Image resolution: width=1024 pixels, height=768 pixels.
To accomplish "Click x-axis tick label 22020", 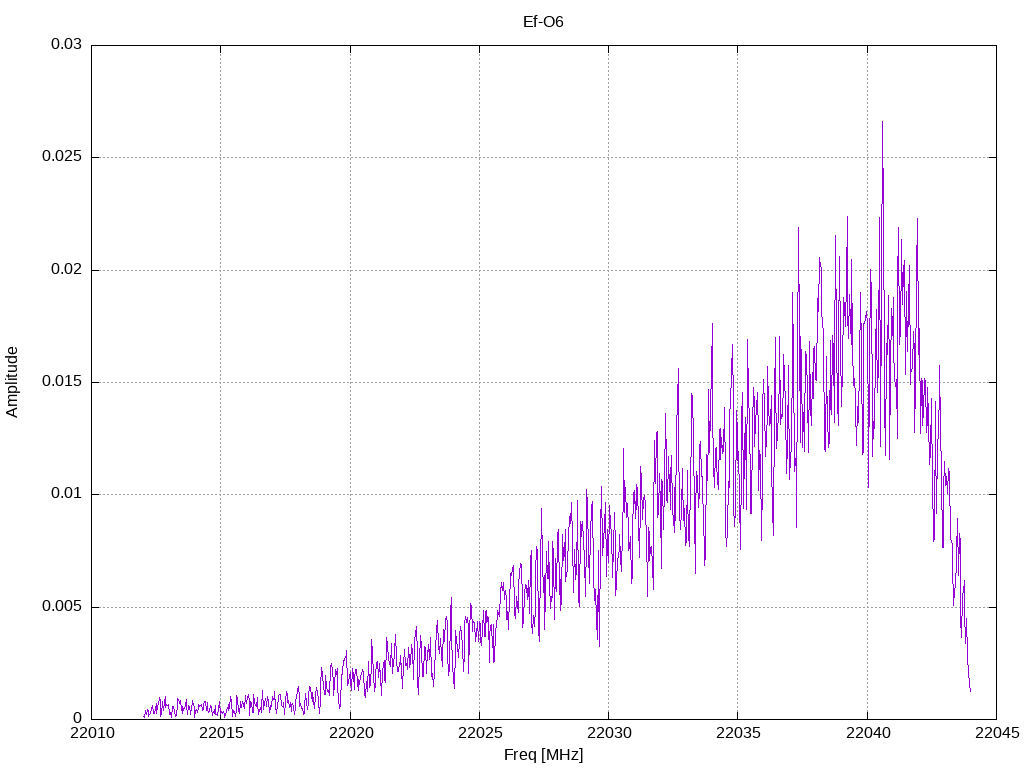I will pyautogui.click(x=351, y=733).
